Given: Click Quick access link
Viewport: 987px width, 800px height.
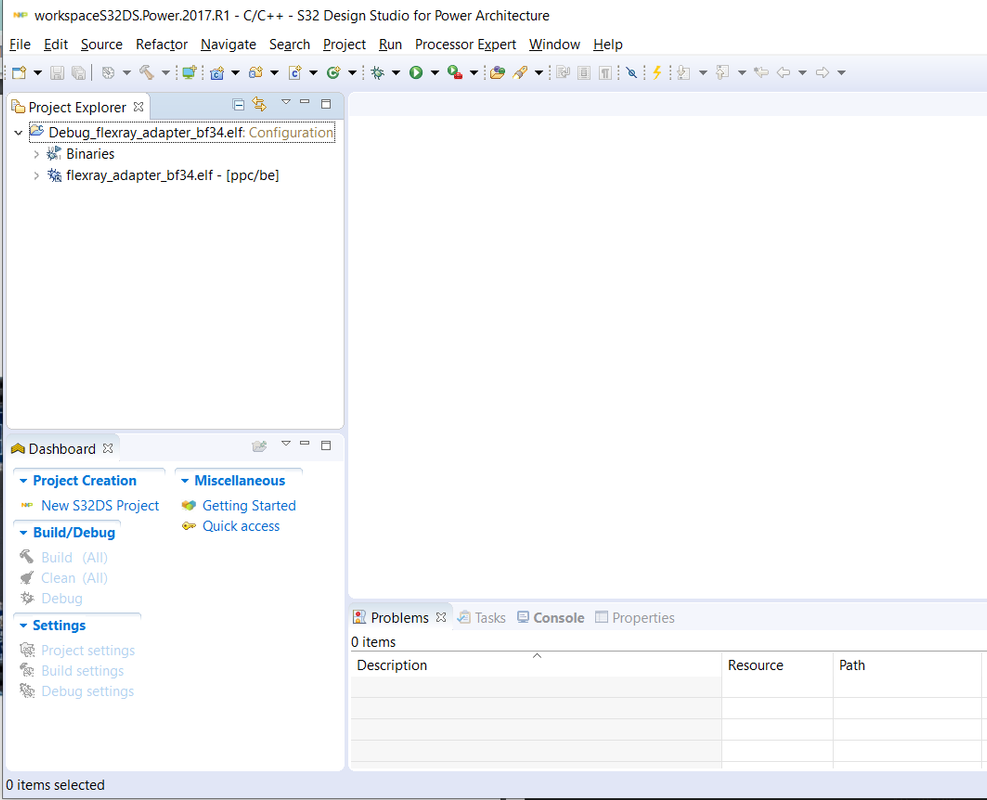Looking at the screenshot, I should pos(240,526).
